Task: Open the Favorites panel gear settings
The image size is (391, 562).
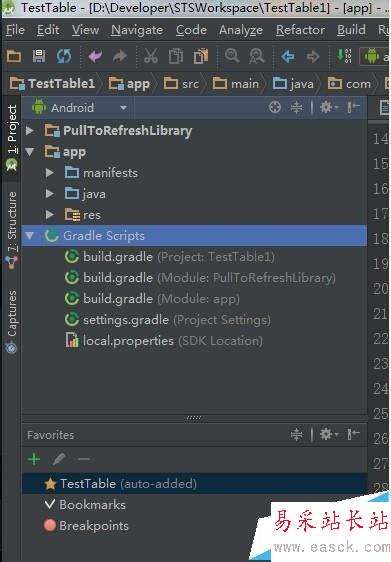Action: coord(328,434)
